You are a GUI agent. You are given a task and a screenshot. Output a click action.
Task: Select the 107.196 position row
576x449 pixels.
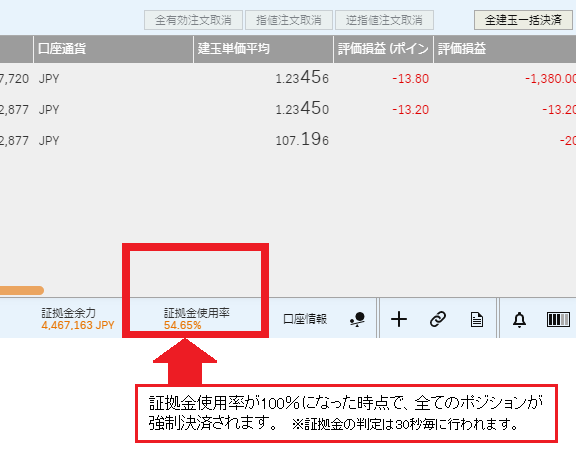[288, 140]
